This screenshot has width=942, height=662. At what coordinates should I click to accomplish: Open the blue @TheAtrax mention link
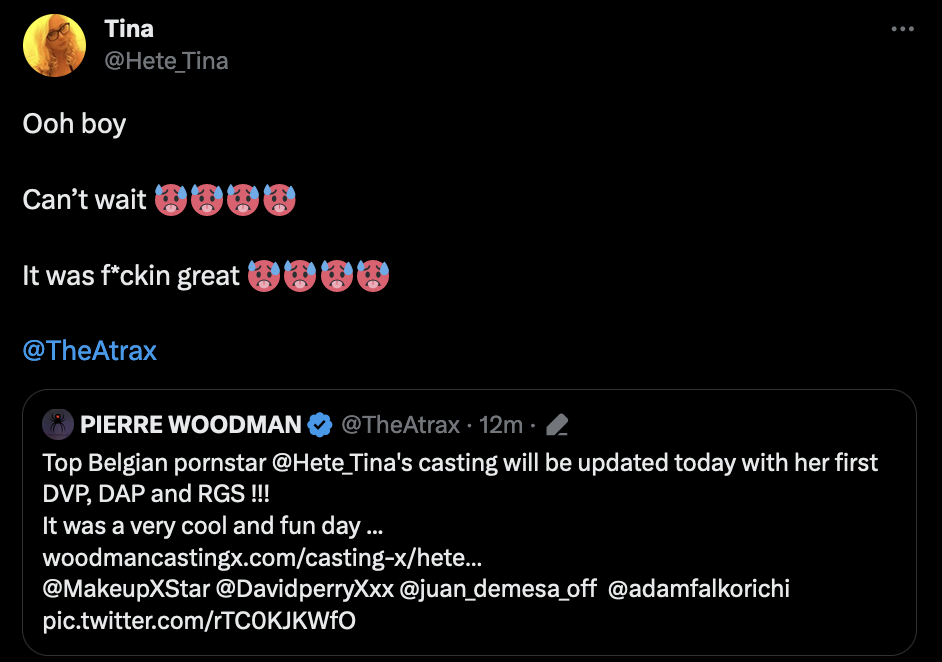89,351
